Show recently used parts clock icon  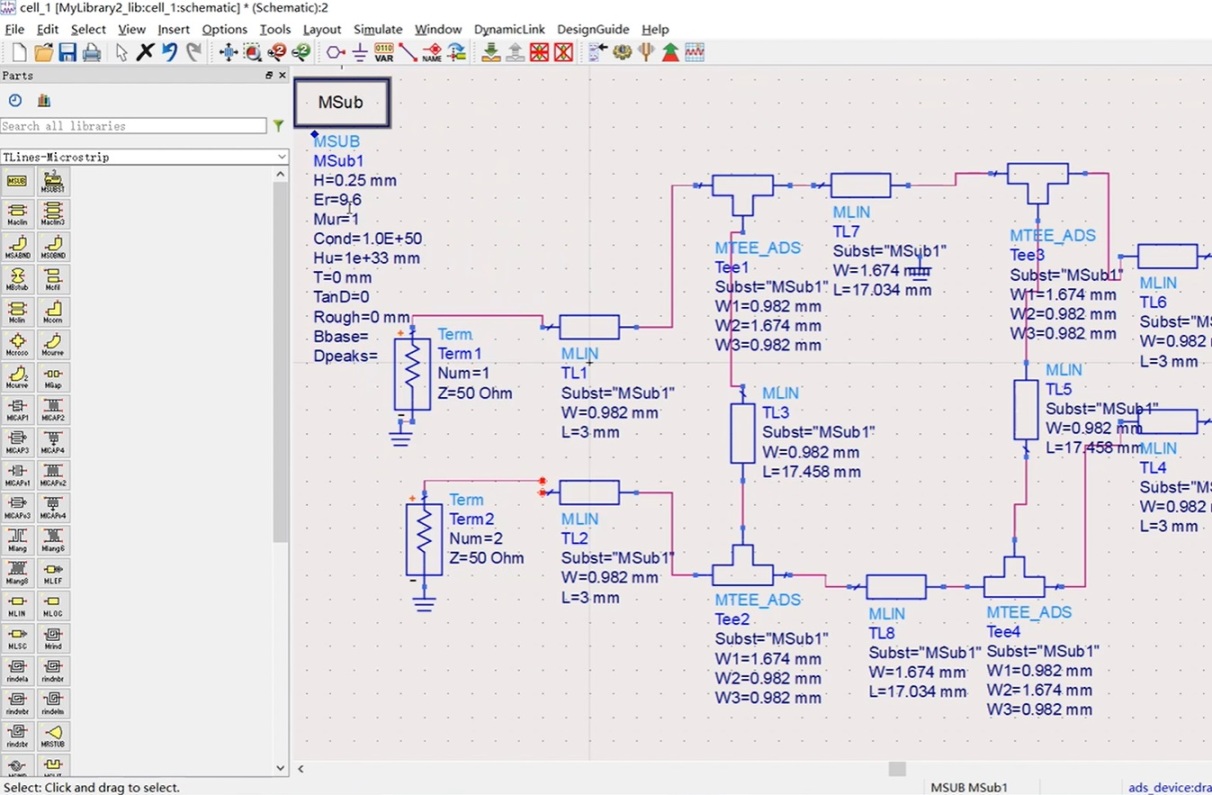(x=15, y=100)
